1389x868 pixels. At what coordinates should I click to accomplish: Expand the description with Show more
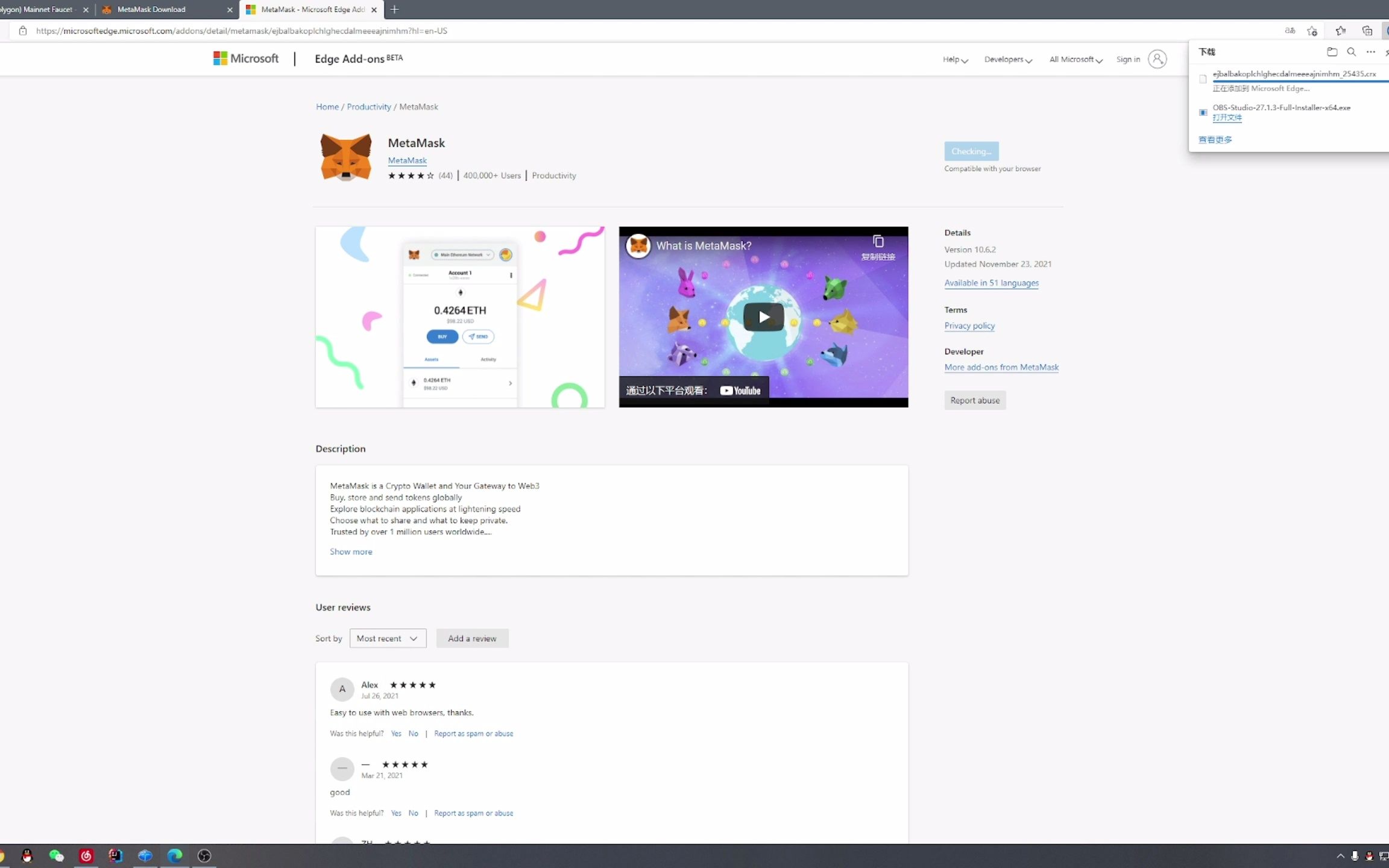point(351,552)
